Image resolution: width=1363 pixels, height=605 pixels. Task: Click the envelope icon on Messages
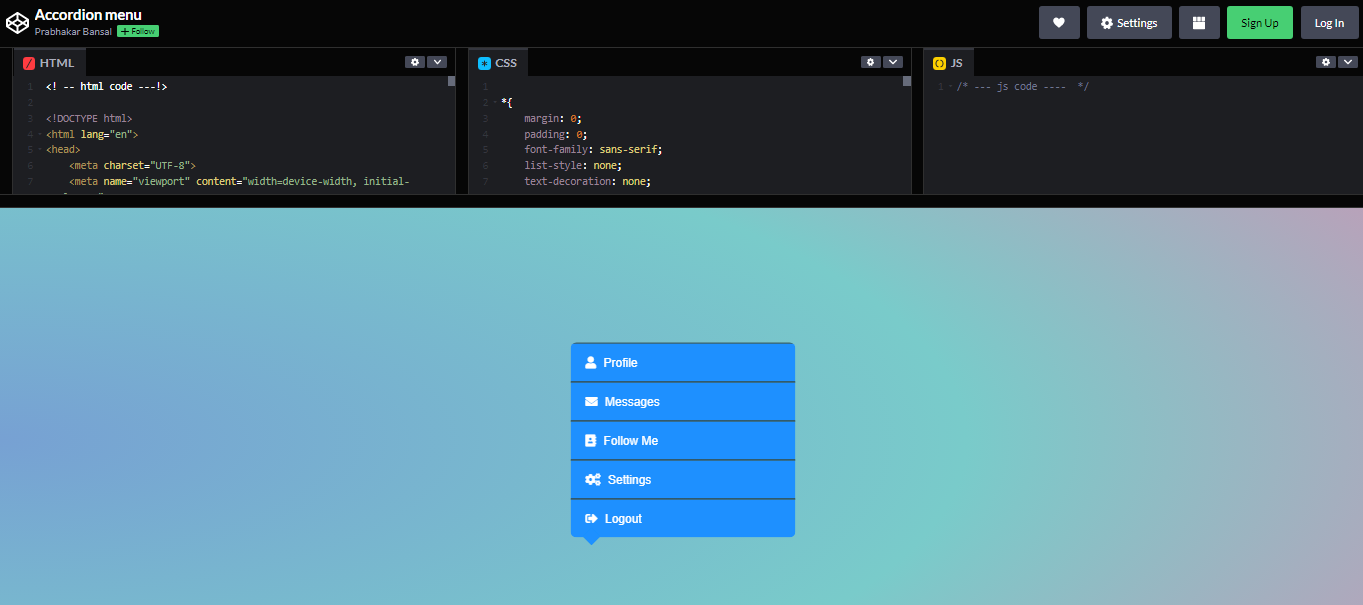591,401
